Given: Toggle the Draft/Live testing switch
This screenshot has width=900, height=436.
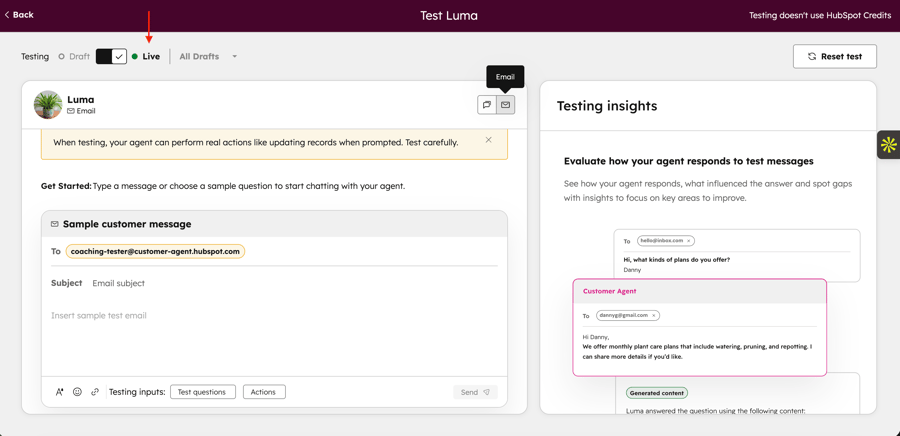Looking at the screenshot, I should 111,57.
